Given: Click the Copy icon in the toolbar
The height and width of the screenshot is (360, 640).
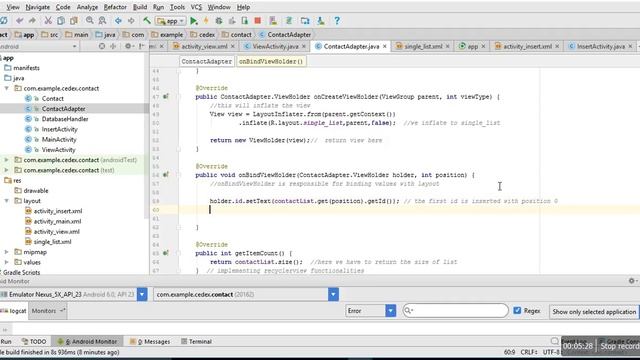Looking at the screenshot, I should pos(61,21).
